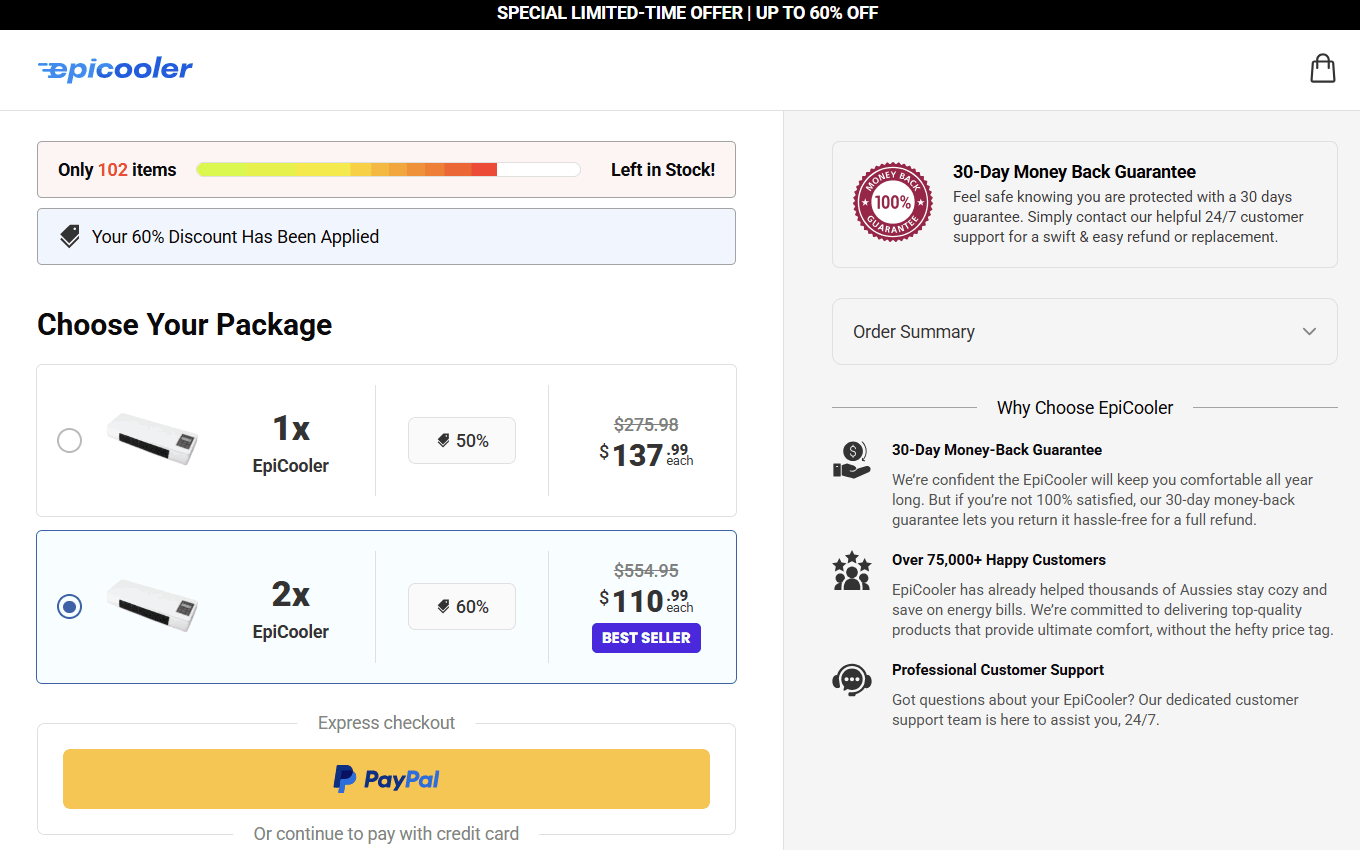
Task: Click the 60% discount tag badge
Action: 462,607
